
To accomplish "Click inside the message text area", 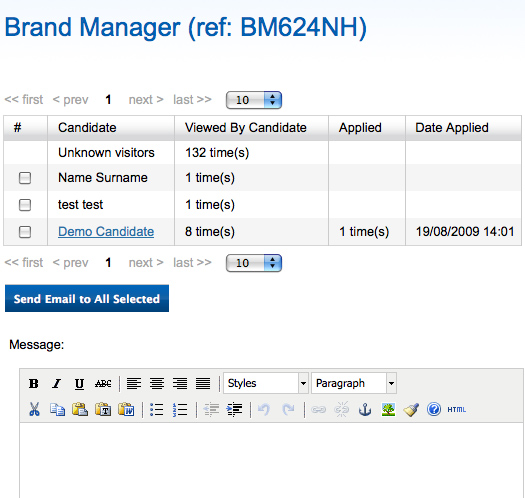I will (272, 460).
